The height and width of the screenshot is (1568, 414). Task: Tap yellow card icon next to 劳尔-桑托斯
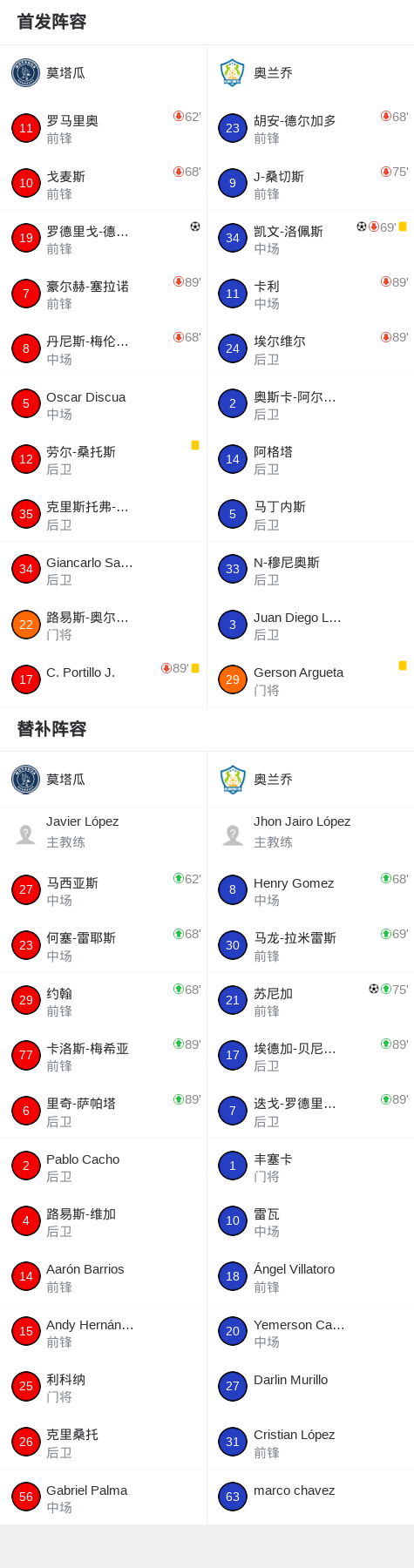(195, 445)
